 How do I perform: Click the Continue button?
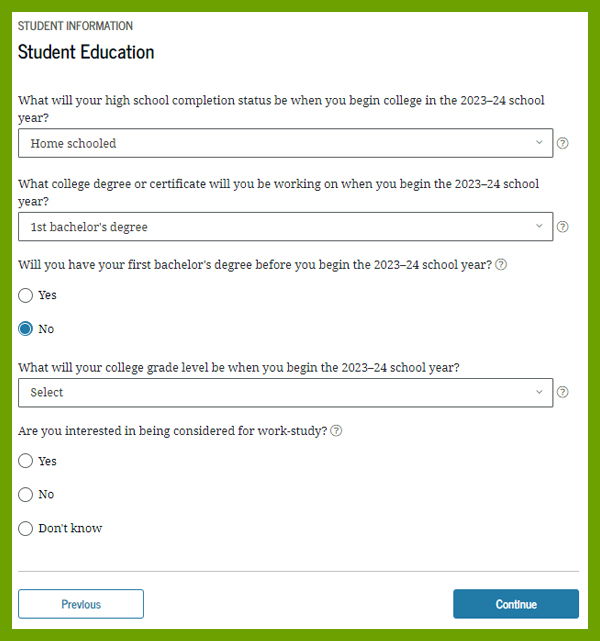click(x=516, y=604)
